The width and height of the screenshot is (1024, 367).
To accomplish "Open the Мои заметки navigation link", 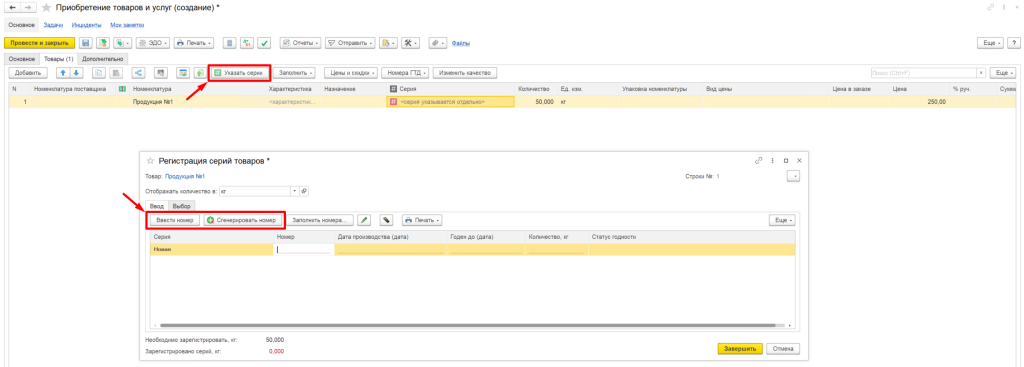I will (127, 25).
